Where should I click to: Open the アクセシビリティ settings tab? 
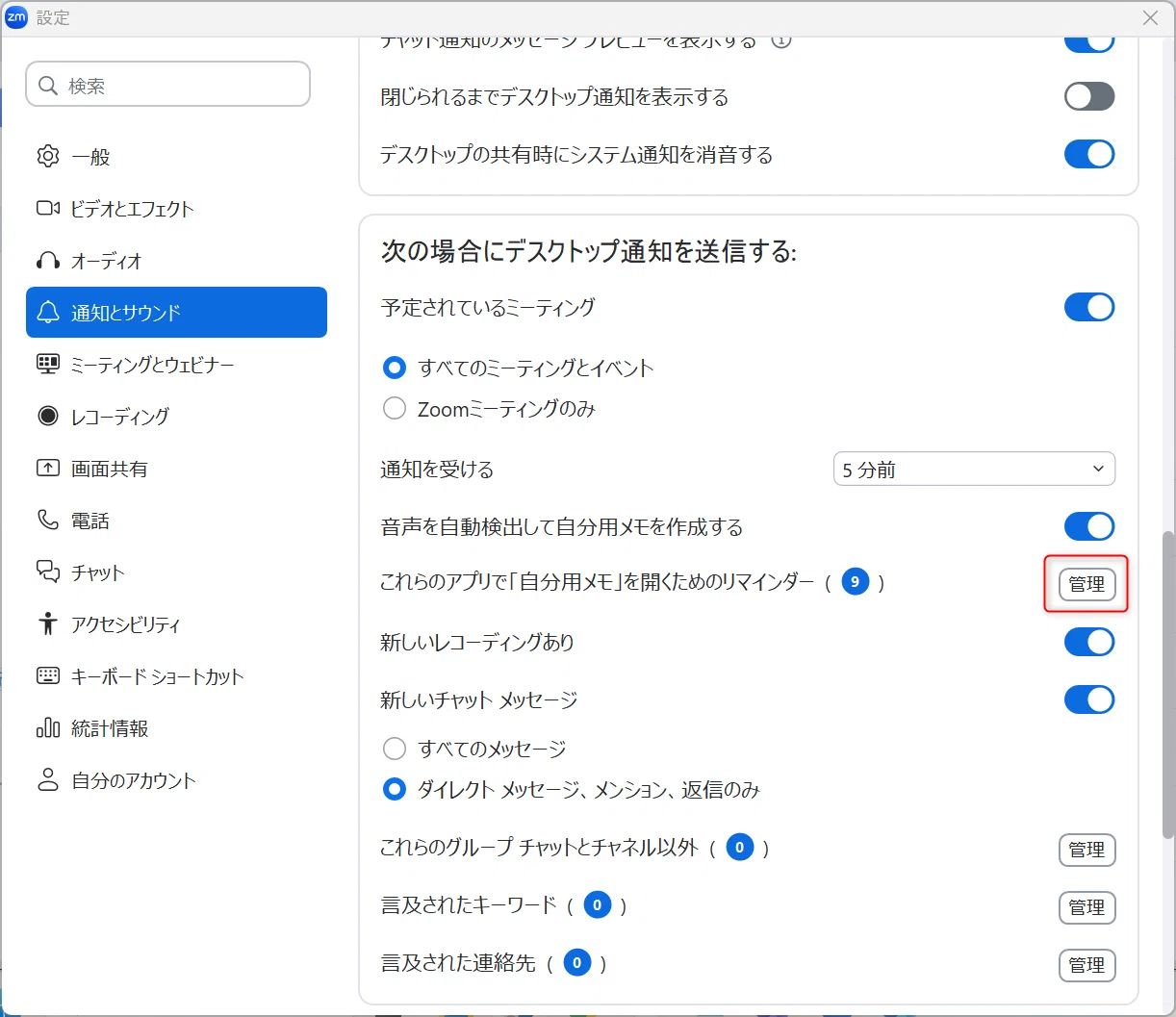[x=176, y=624]
